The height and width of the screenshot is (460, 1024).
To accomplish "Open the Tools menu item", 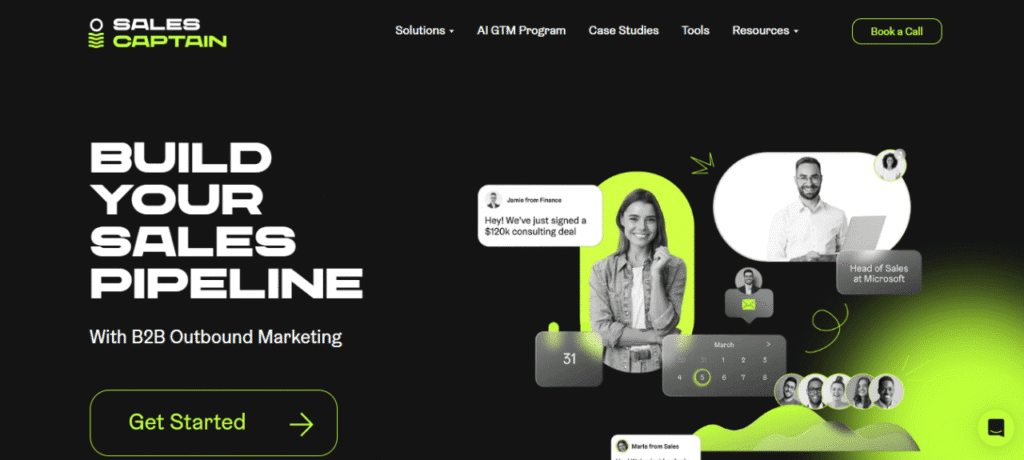I will click(x=696, y=31).
